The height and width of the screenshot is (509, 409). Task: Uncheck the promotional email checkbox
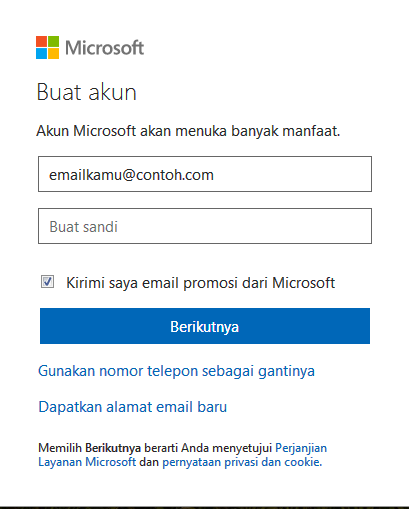[x=47, y=282]
